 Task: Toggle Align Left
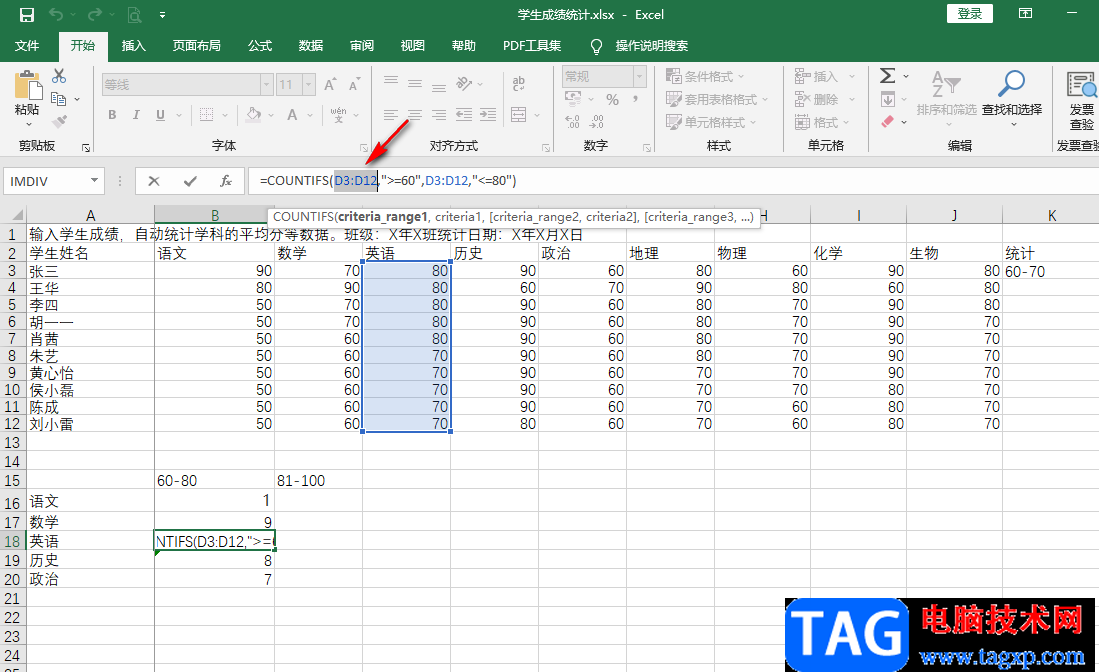[x=391, y=115]
